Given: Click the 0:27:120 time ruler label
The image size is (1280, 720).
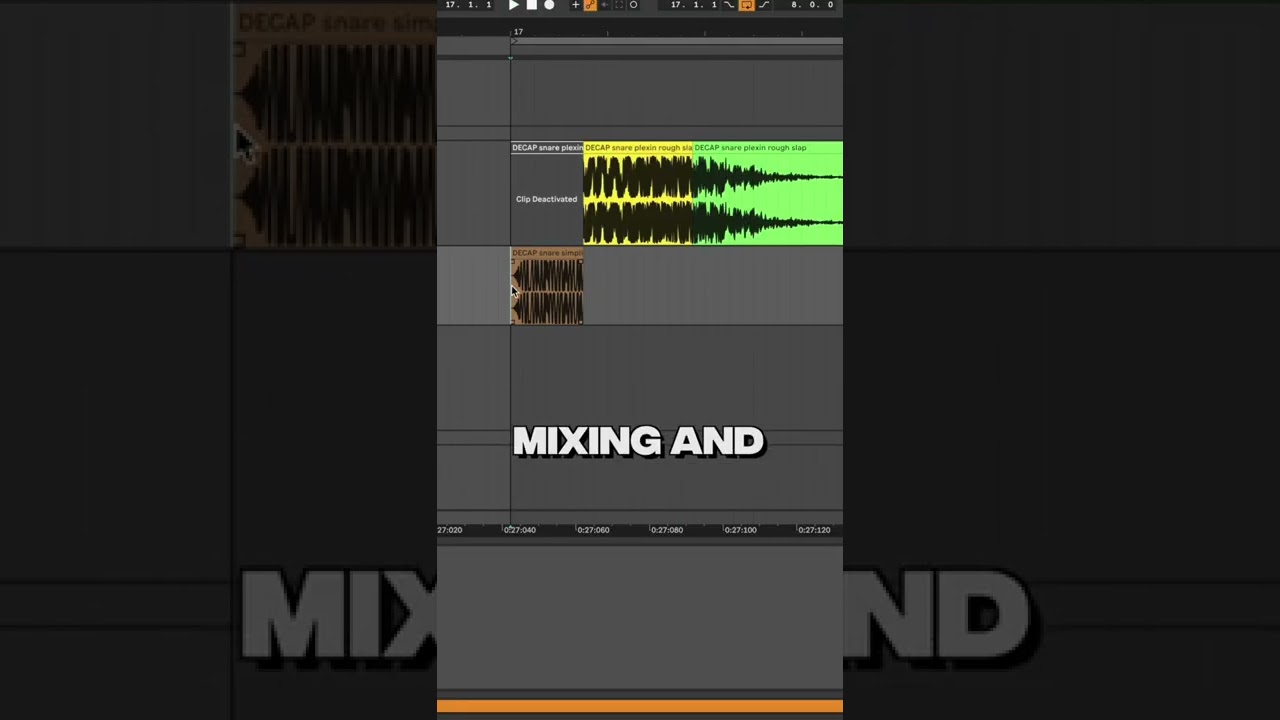Looking at the screenshot, I should 814,530.
